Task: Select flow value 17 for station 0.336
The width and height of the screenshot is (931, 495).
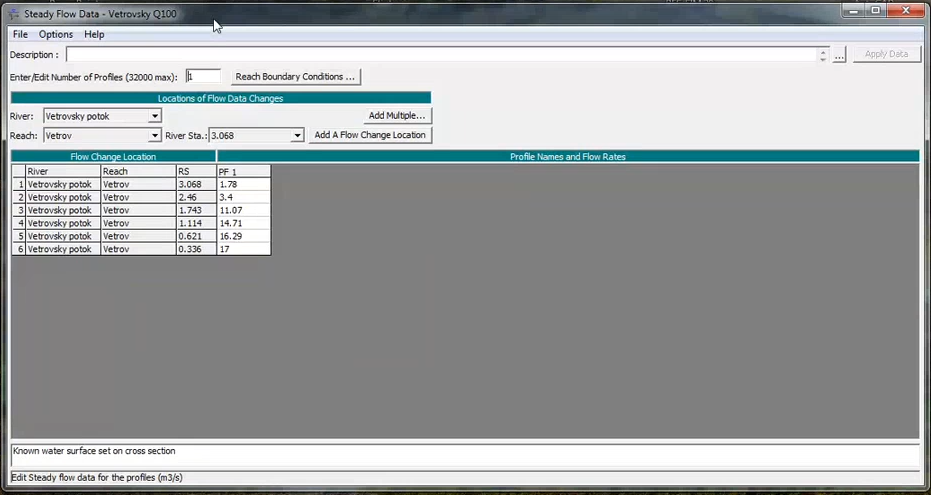Action: coord(243,249)
